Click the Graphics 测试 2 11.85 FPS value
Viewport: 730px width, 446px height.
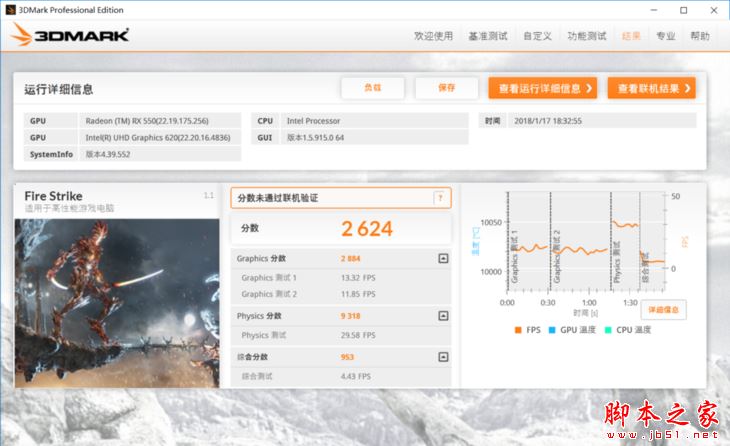coord(358,294)
